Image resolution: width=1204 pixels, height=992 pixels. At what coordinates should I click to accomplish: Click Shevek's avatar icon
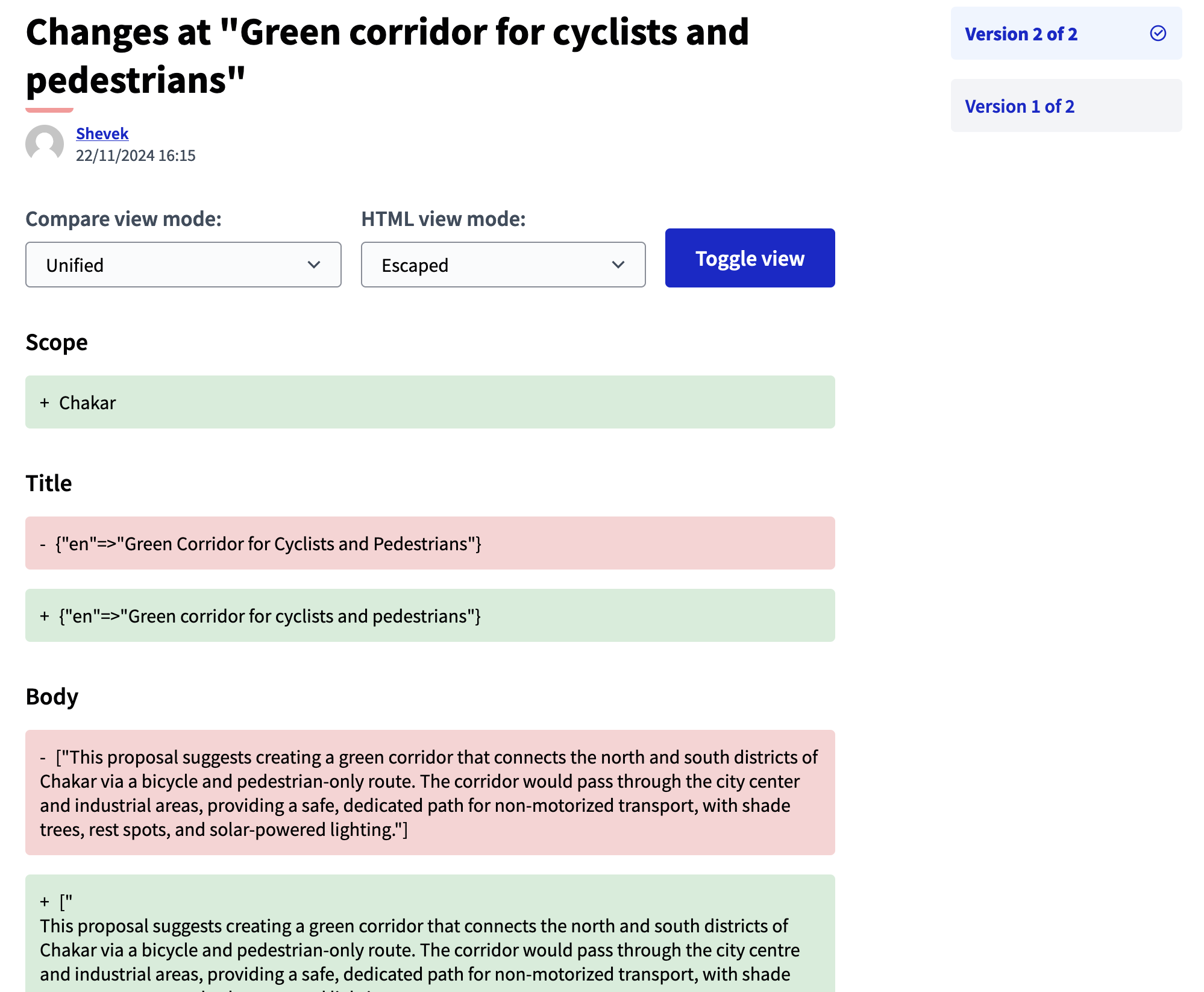[45, 144]
